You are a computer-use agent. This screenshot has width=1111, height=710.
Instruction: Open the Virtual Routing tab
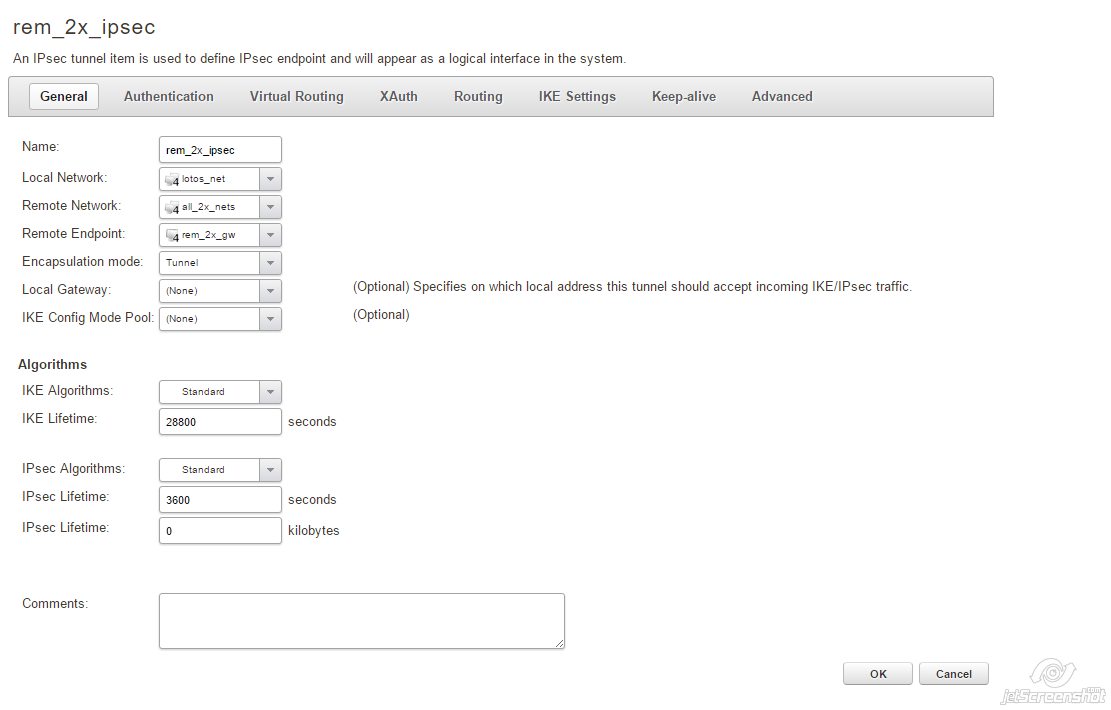point(296,96)
